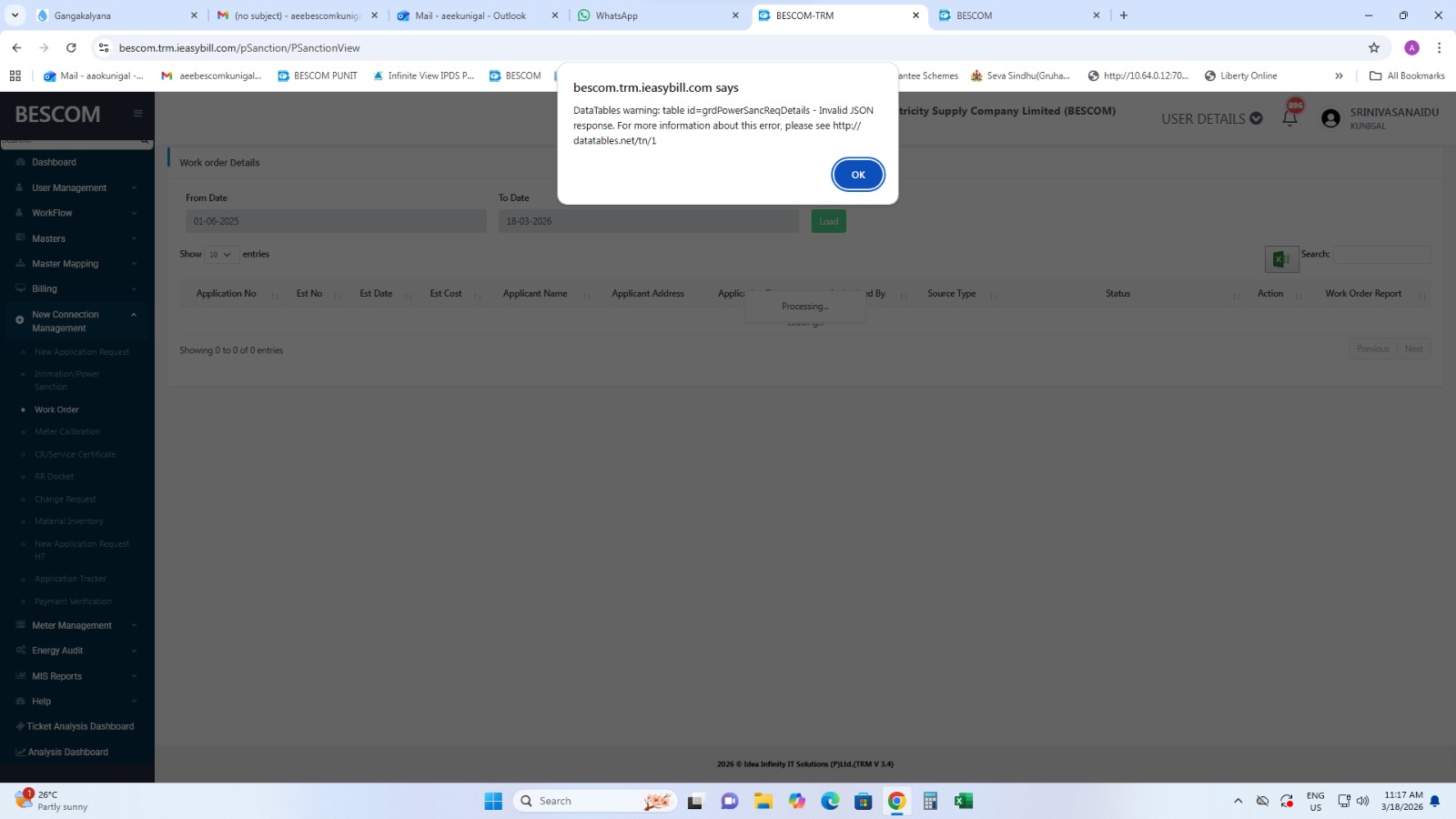The image size is (1456, 819).
Task: Focus the table Search input field
Action: coord(1381,255)
